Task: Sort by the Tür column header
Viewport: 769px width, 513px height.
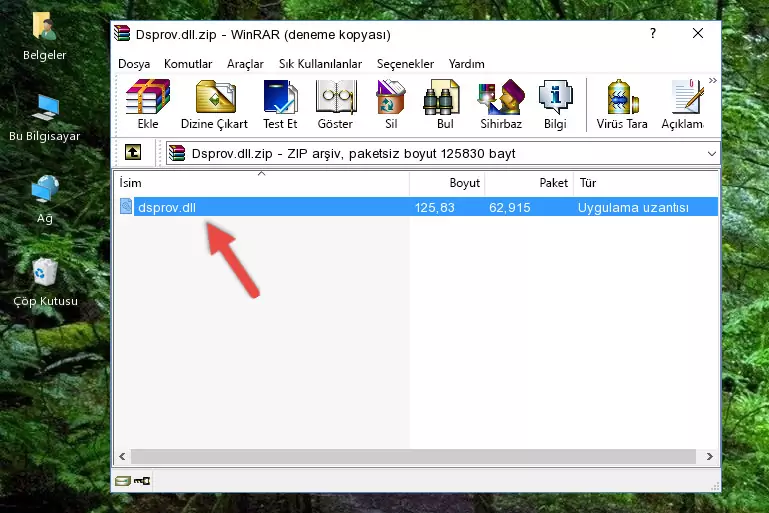Action: (x=645, y=183)
